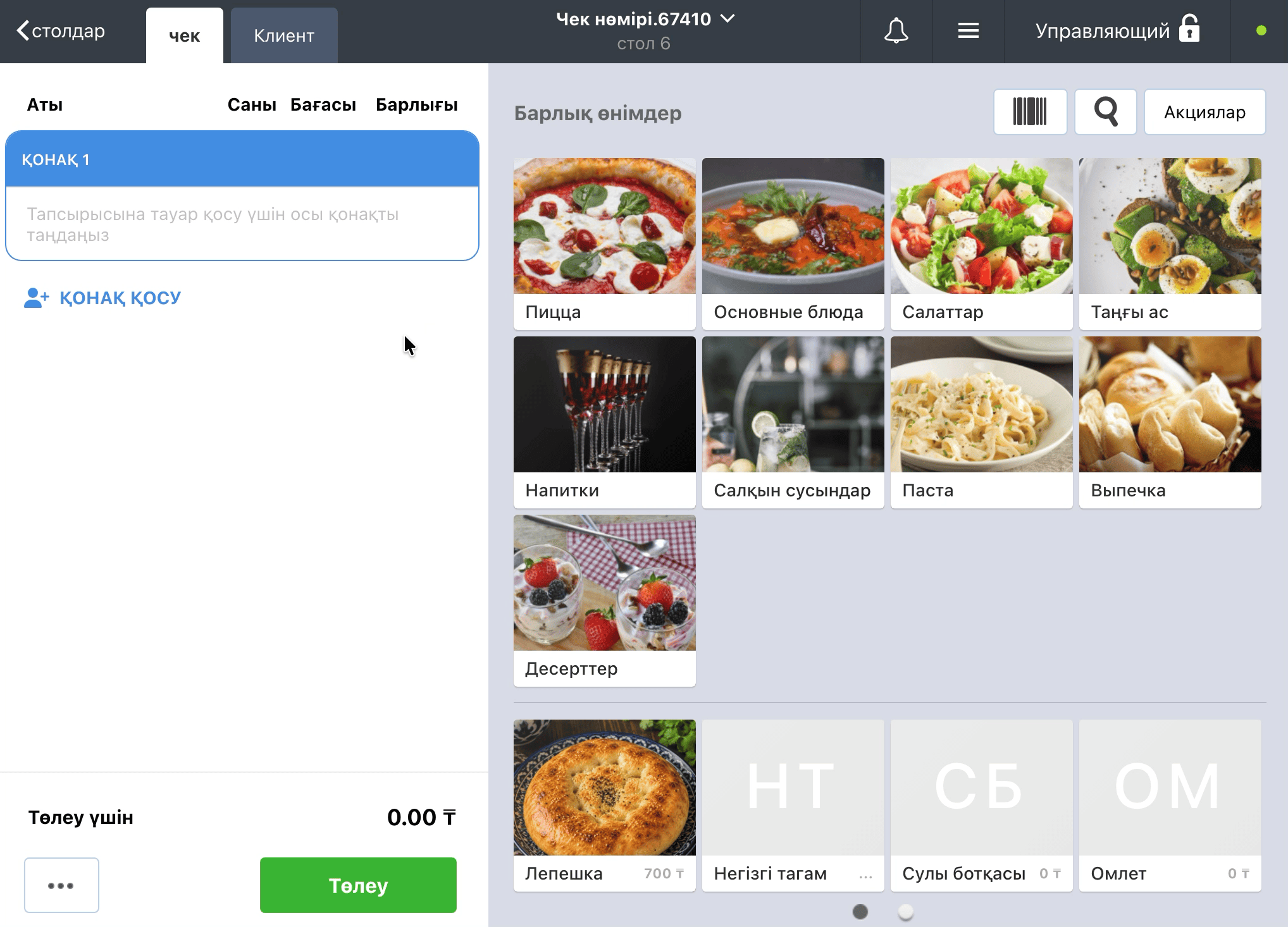Add Лепешка 700 ₸ to order
1288x927 pixels.
pyautogui.click(x=604, y=805)
